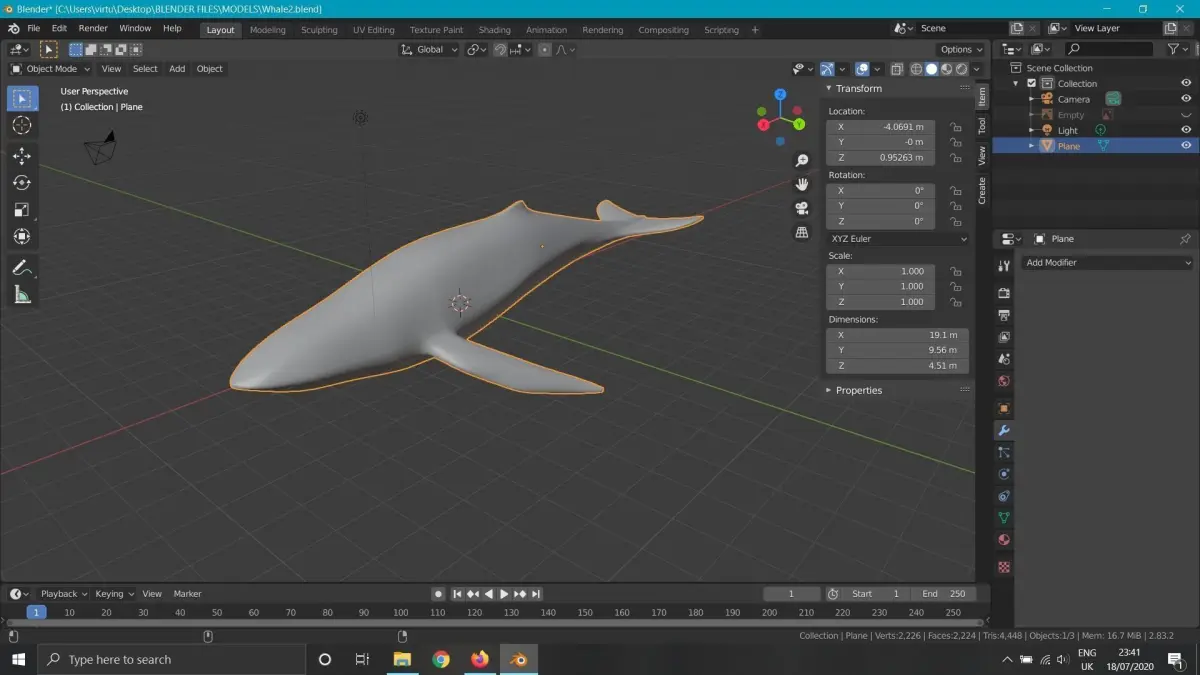Pin the properties editor context
Image resolution: width=1200 pixels, height=675 pixels.
(x=1185, y=239)
